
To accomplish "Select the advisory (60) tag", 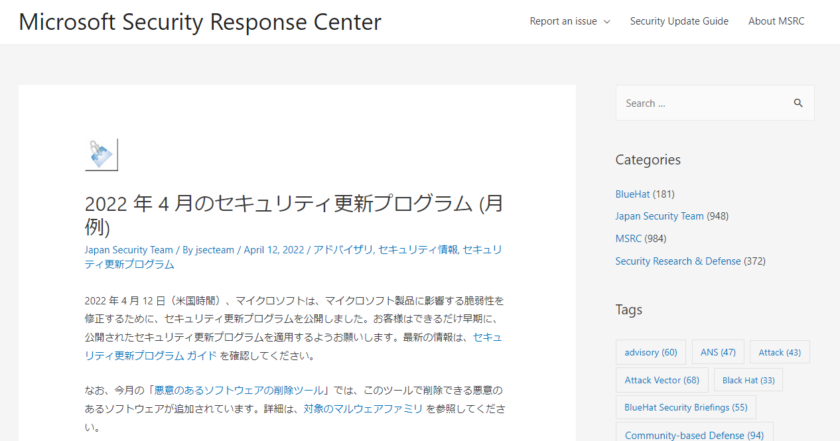I will (650, 352).
